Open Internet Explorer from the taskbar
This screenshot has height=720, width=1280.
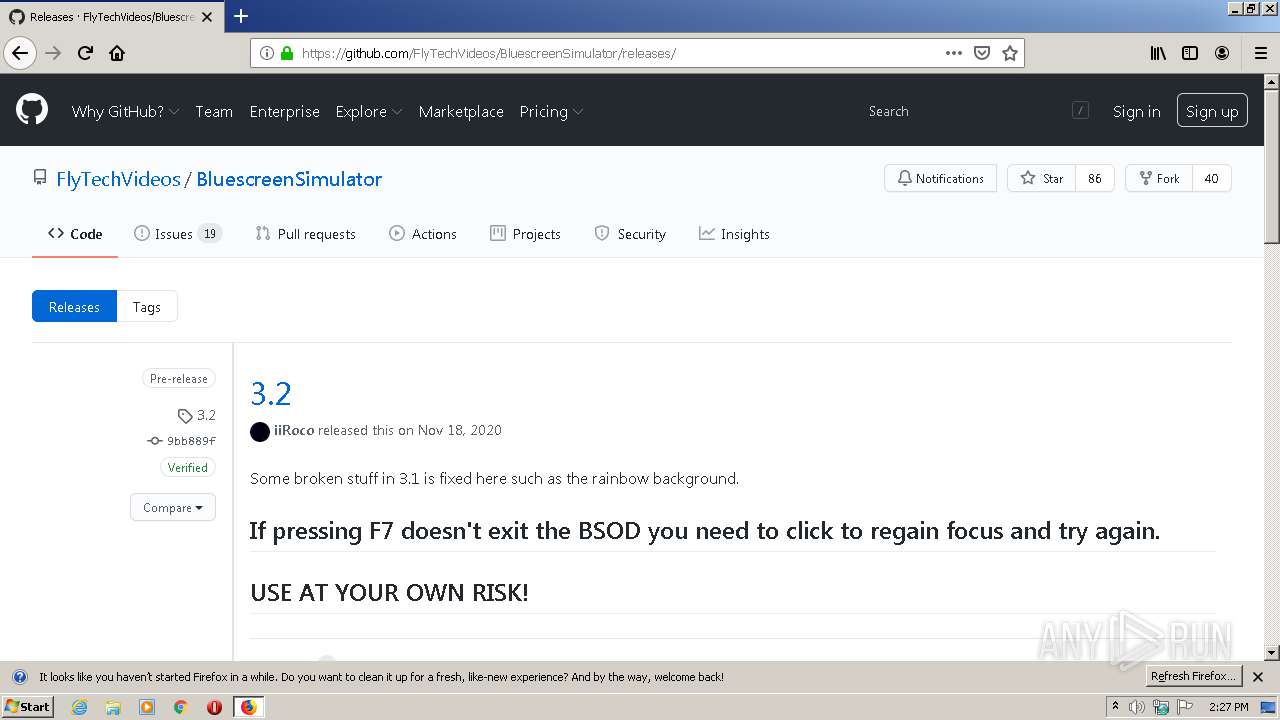click(x=79, y=707)
